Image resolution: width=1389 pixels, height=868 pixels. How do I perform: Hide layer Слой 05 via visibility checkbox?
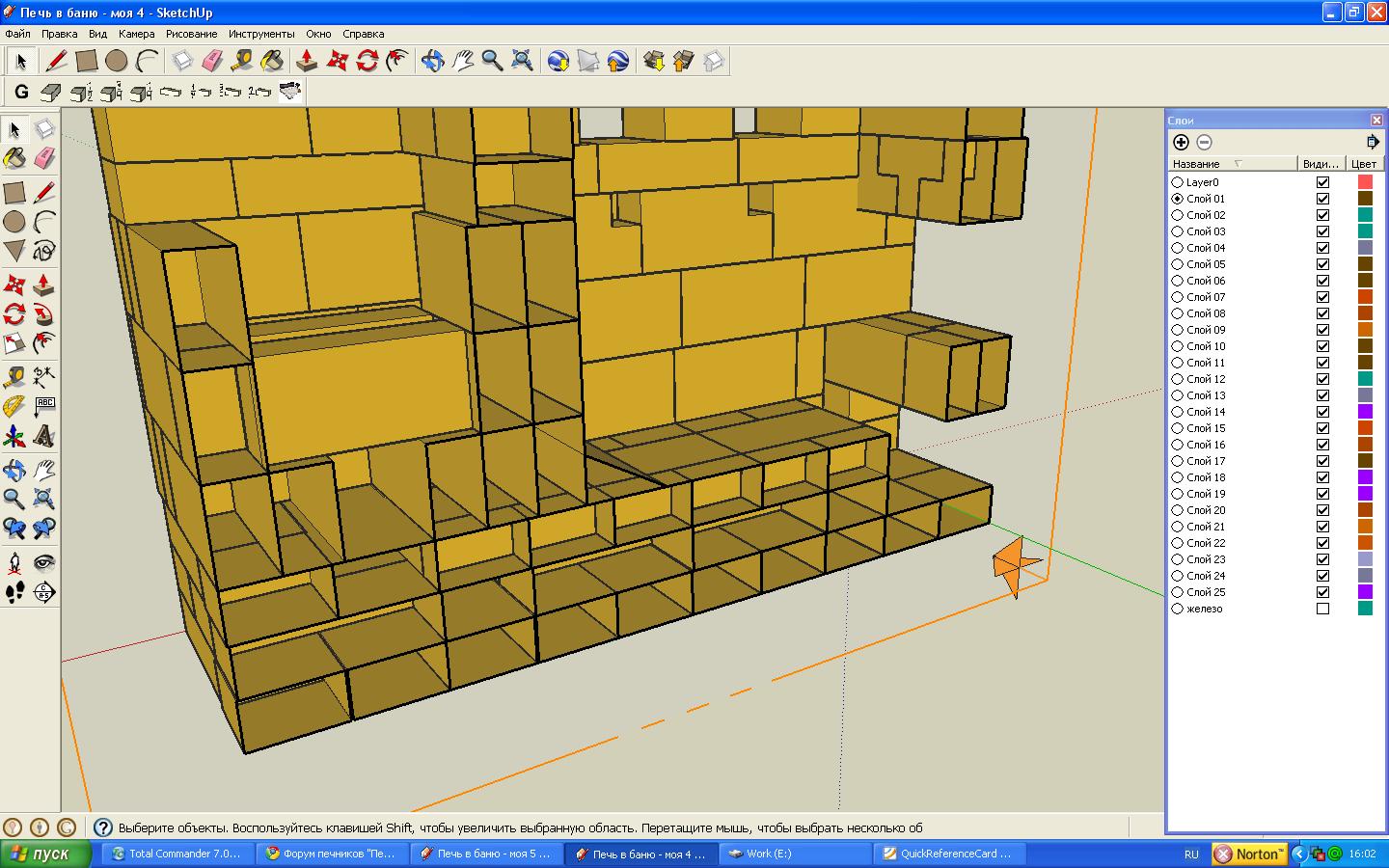[x=1322, y=264]
